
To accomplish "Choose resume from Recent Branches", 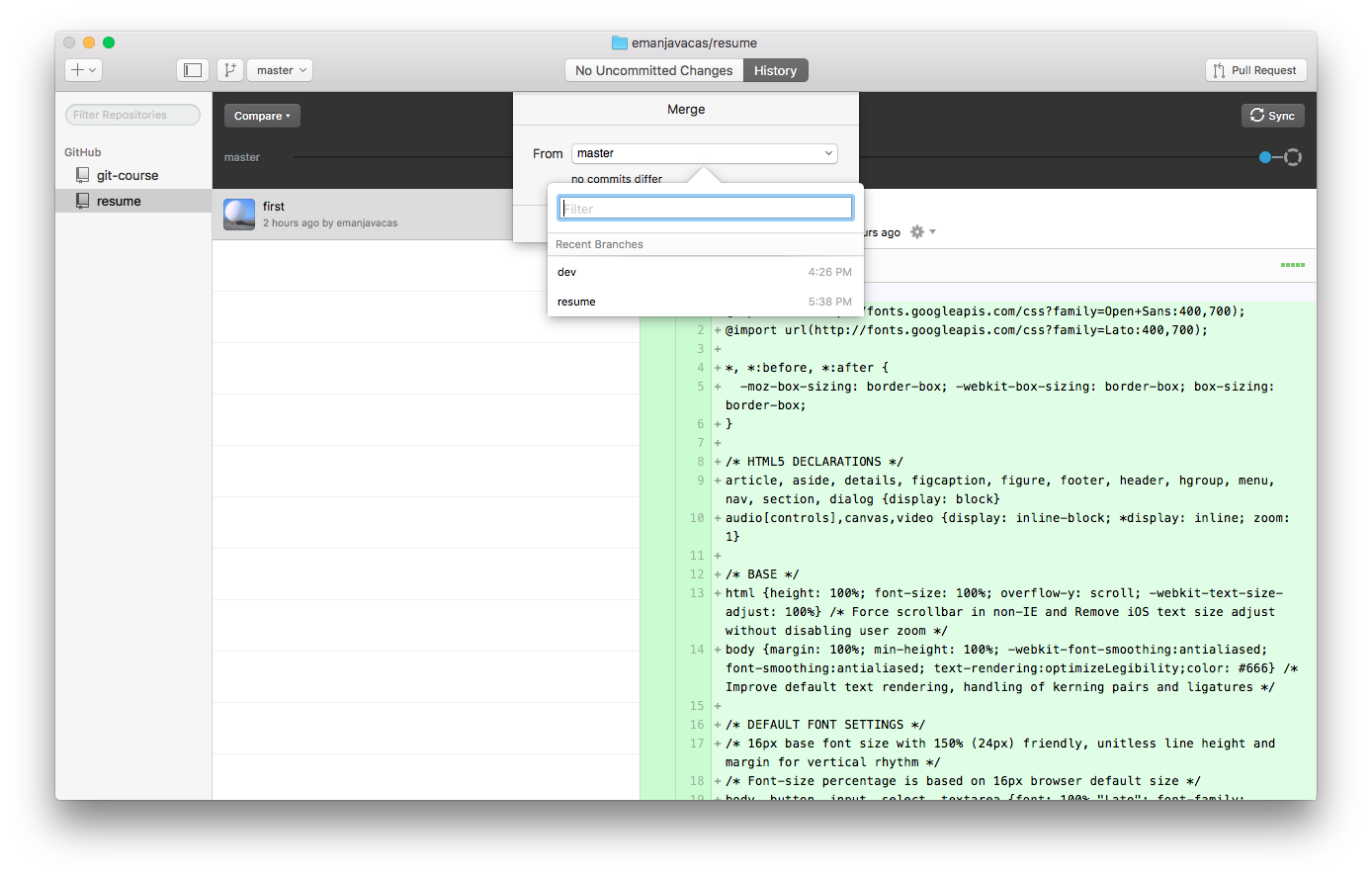I will pyautogui.click(x=706, y=302).
